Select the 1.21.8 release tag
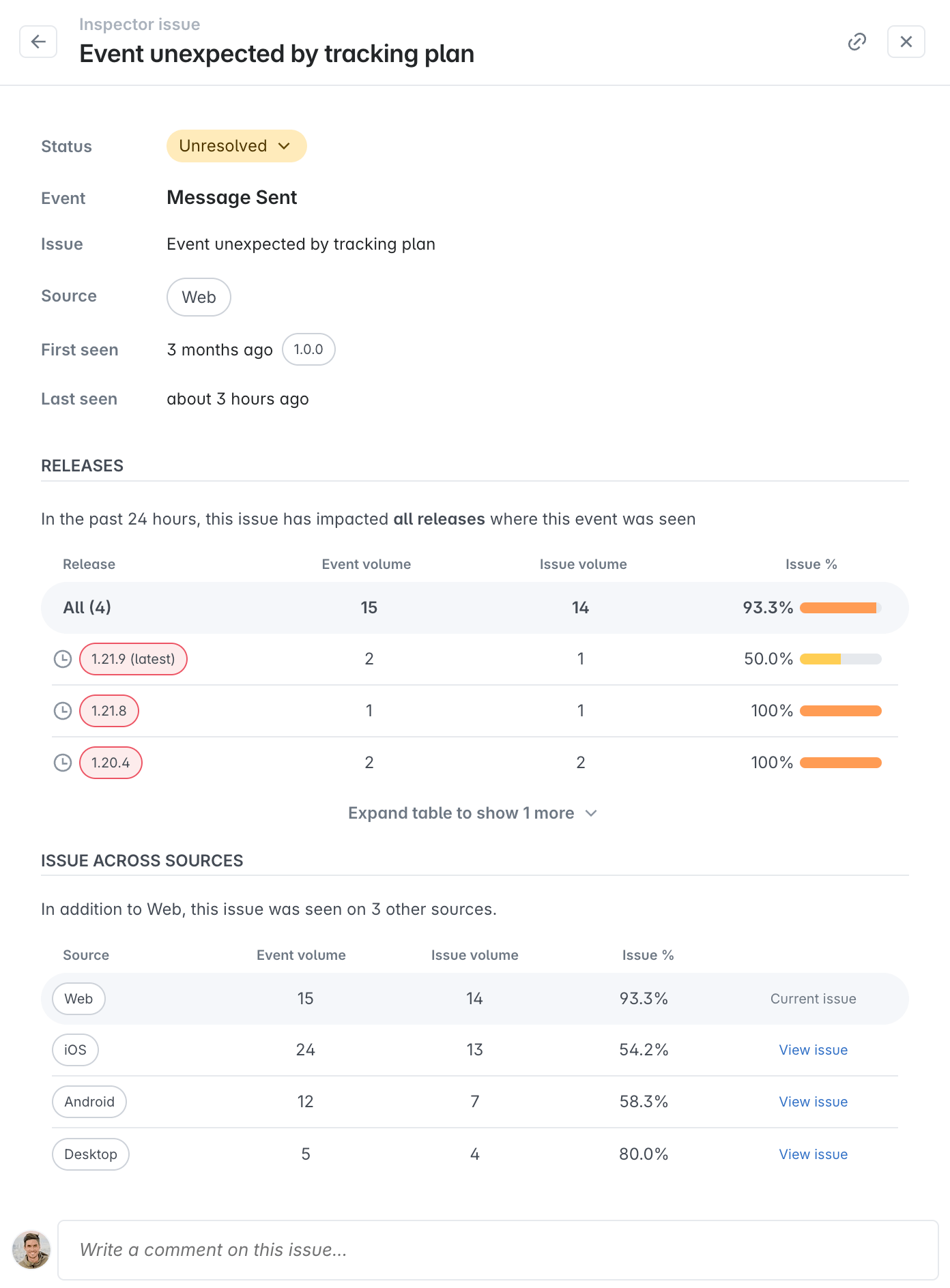The image size is (950, 1288). (109, 711)
